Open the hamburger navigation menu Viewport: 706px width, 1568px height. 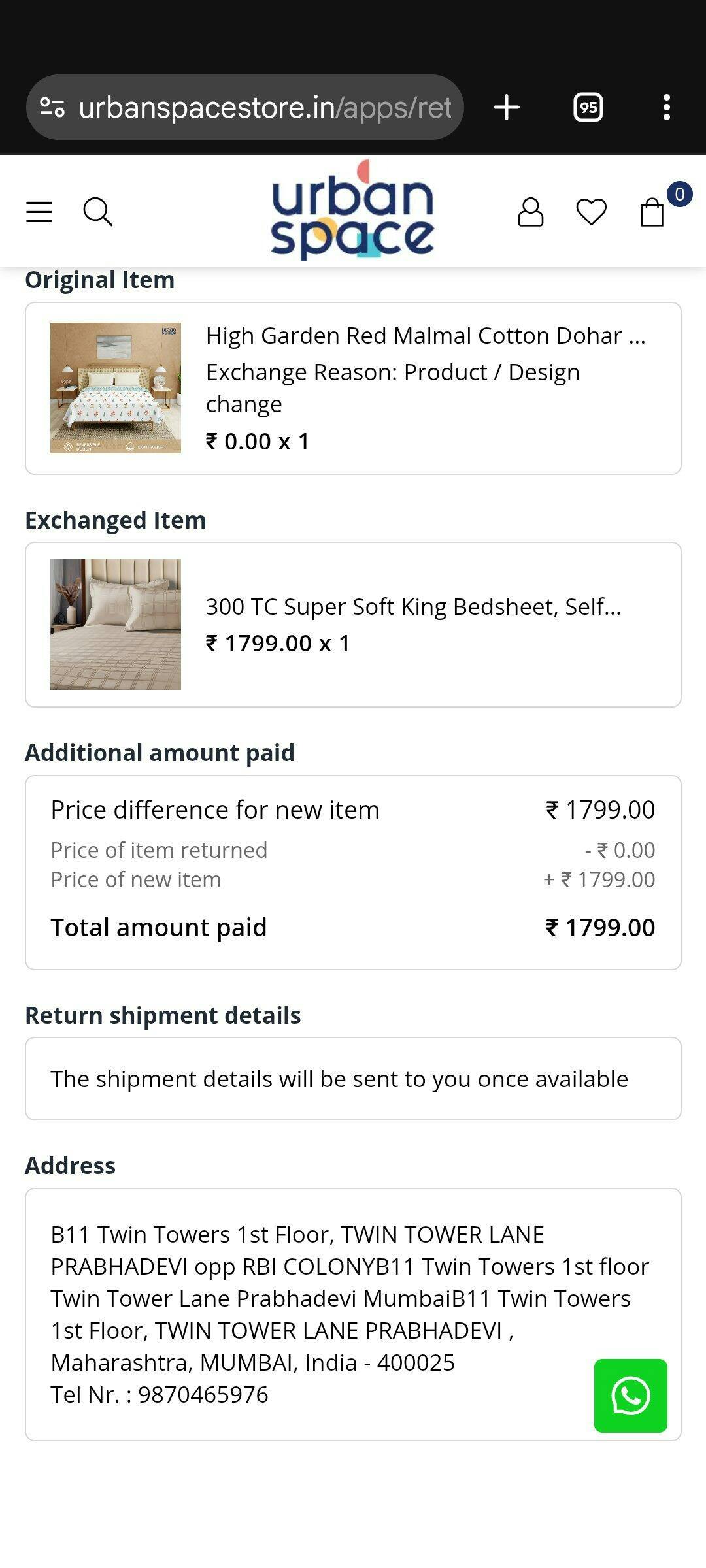[39, 212]
